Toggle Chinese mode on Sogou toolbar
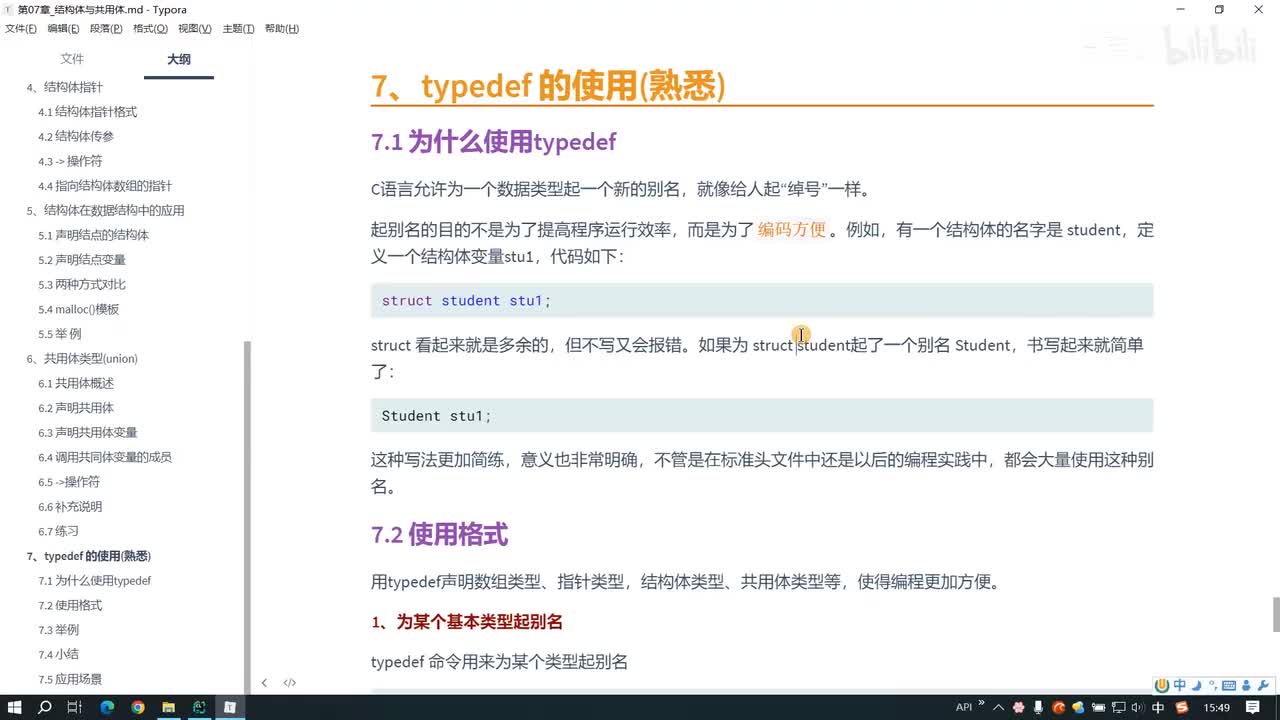The height and width of the screenshot is (720, 1280). point(1179,685)
